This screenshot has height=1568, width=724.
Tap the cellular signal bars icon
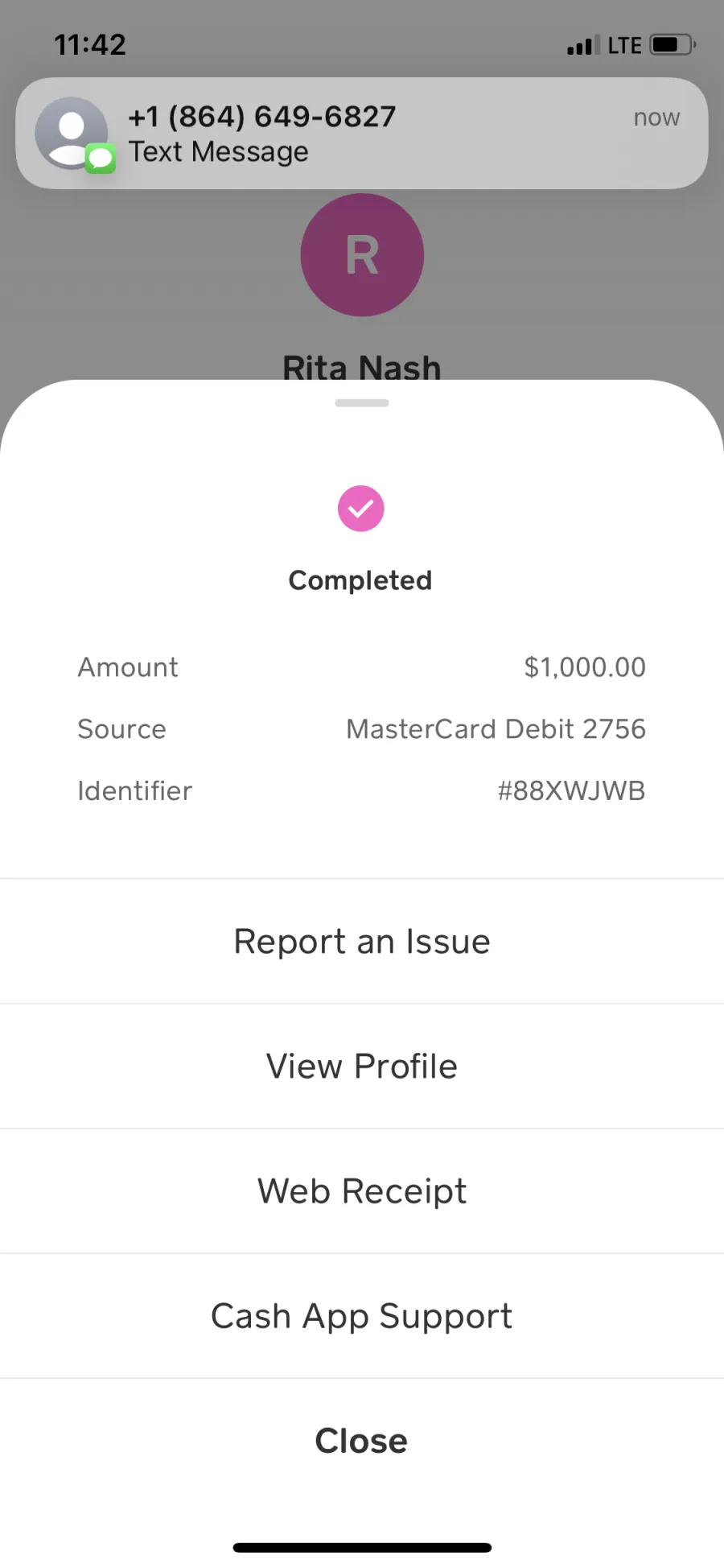(583, 46)
